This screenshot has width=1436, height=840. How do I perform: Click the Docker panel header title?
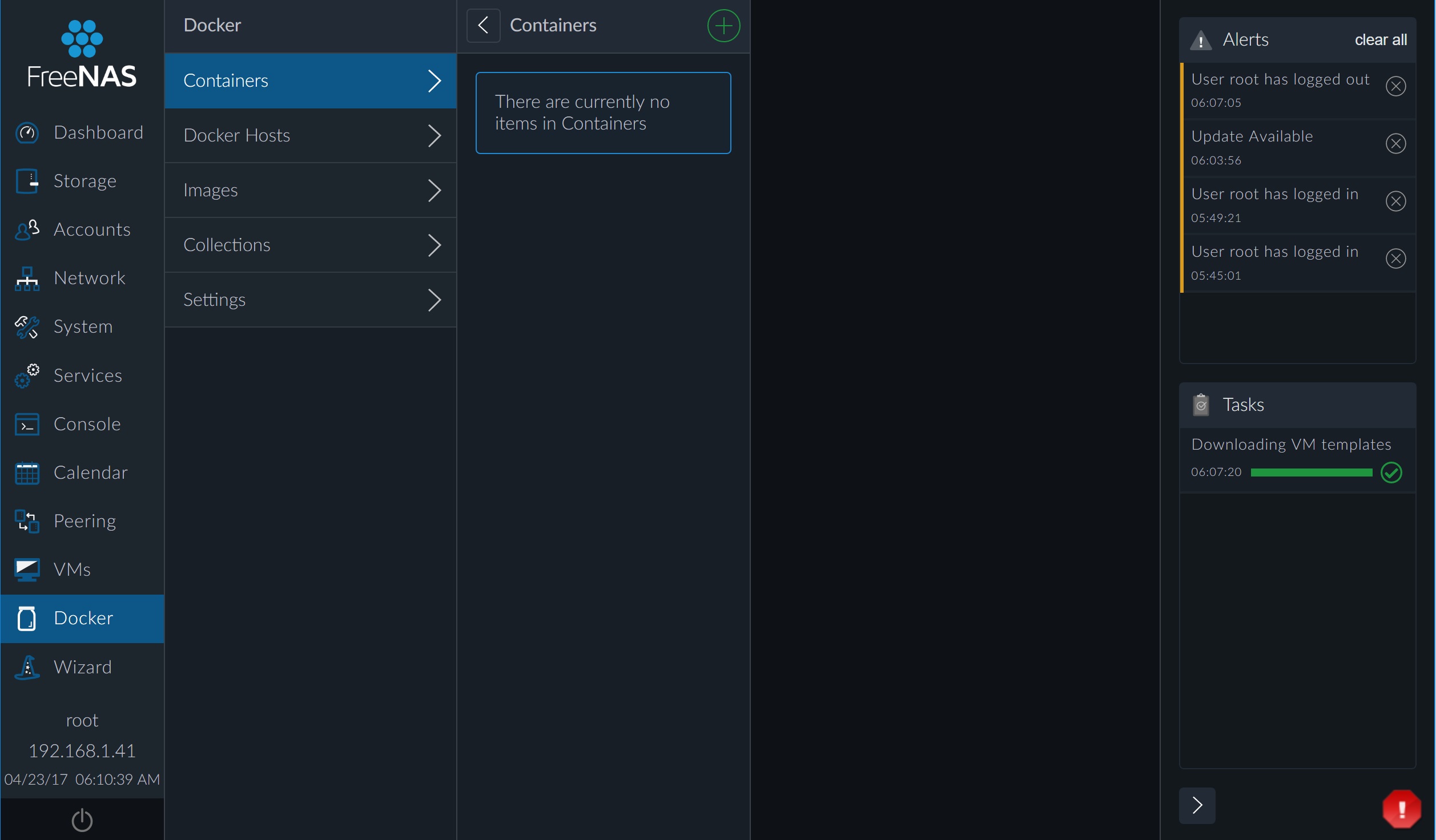212,25
